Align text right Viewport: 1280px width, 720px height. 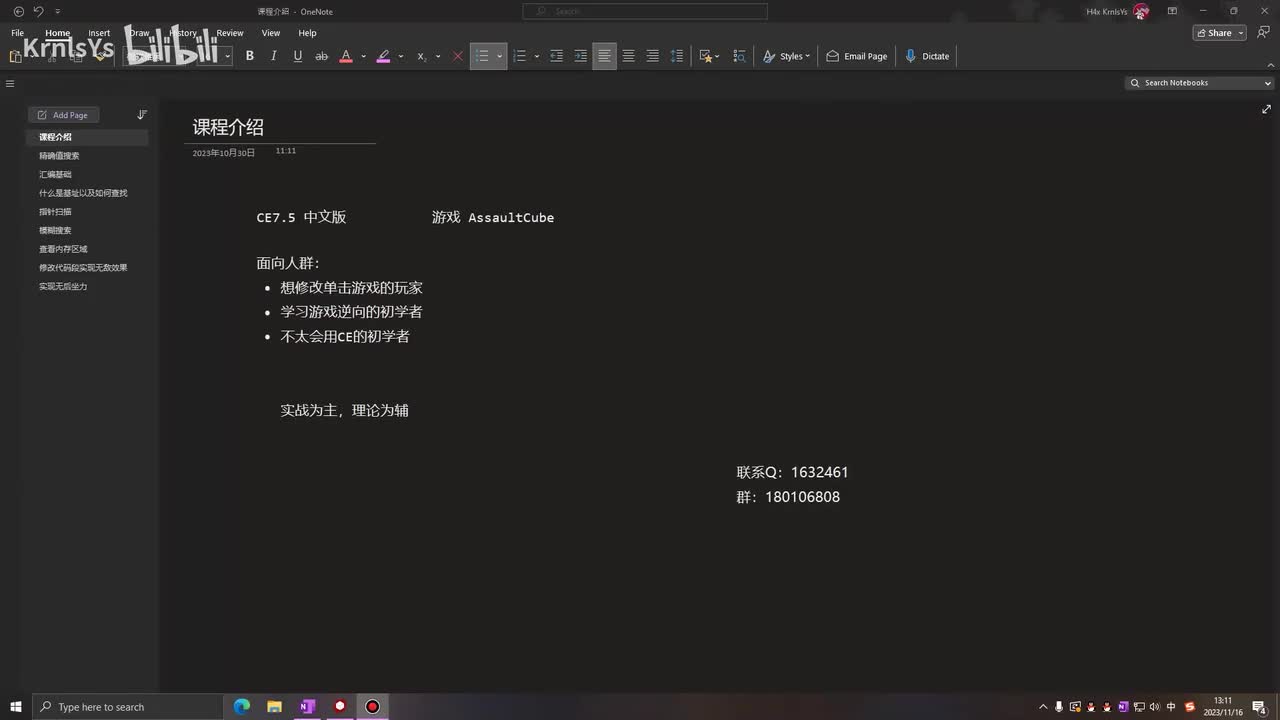652,56
